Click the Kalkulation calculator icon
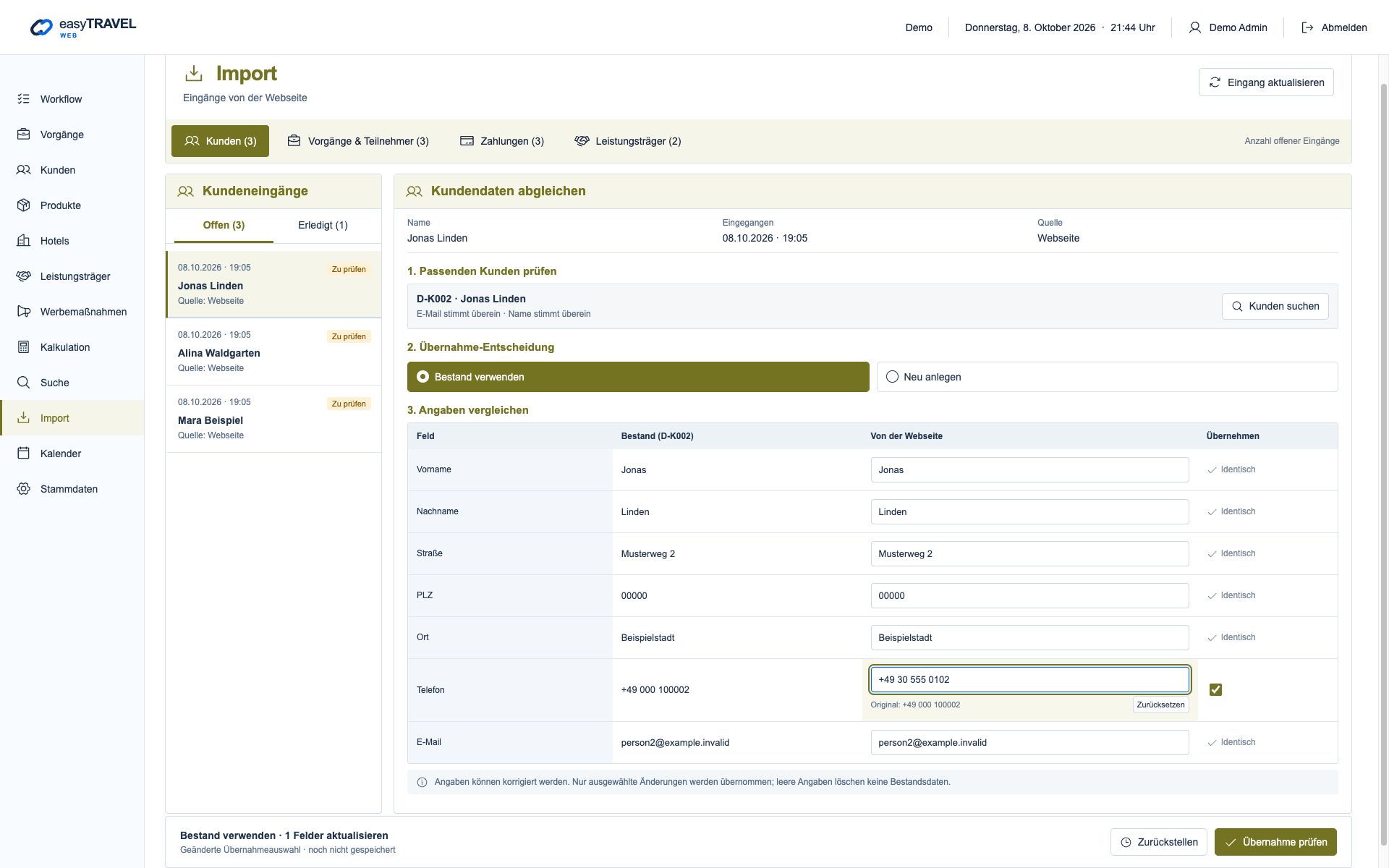The height and width of the screenshot is (868, 1389). tap(24, 347)
